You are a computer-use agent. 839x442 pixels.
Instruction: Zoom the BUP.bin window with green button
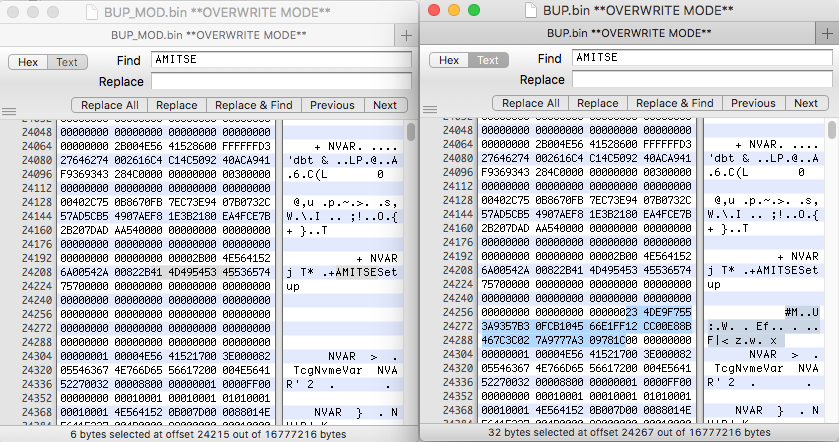[474, 10]
